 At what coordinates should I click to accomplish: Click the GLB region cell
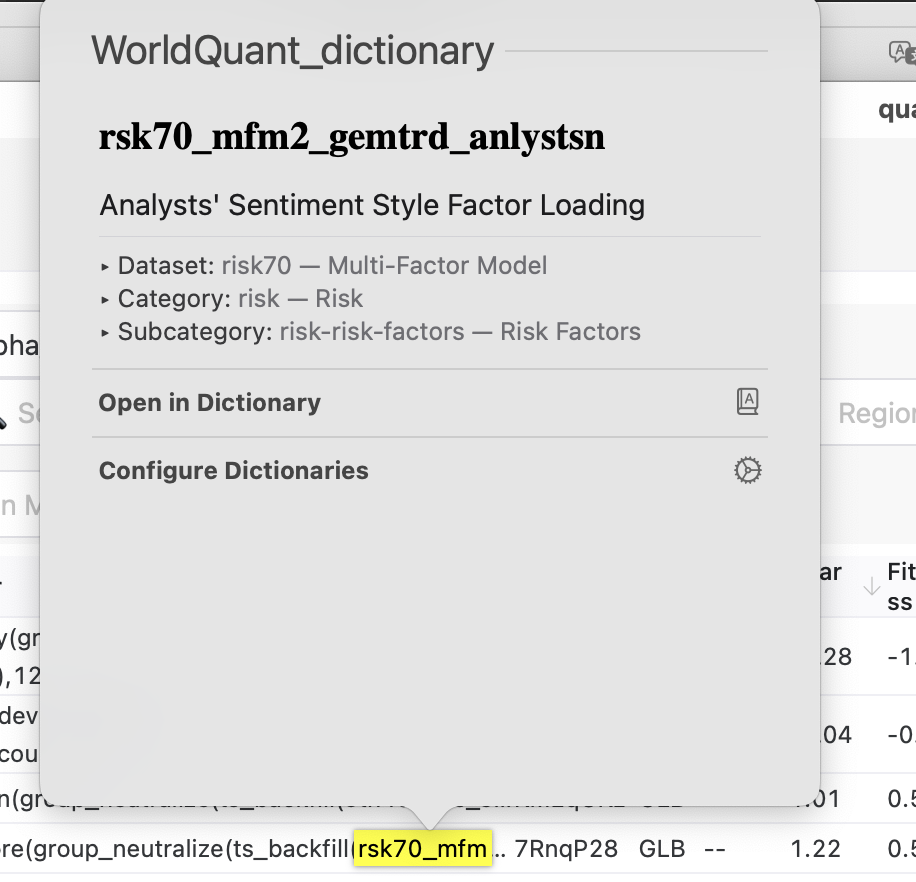662,849
